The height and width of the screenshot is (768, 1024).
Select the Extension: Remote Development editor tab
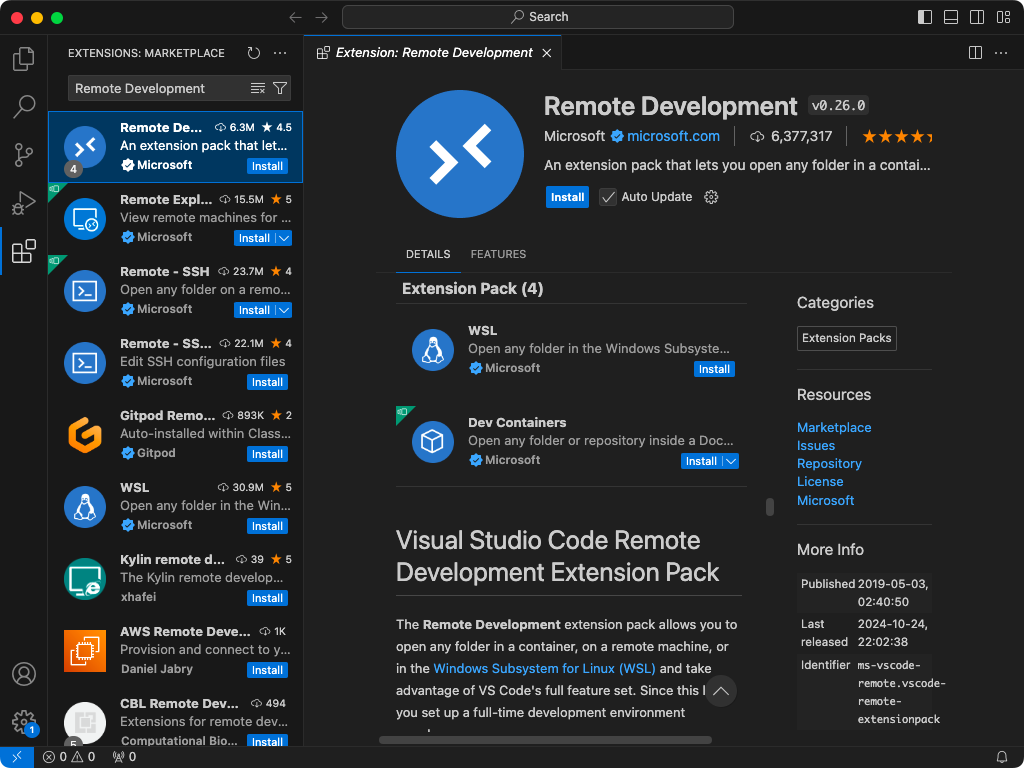tap(434, 53)
